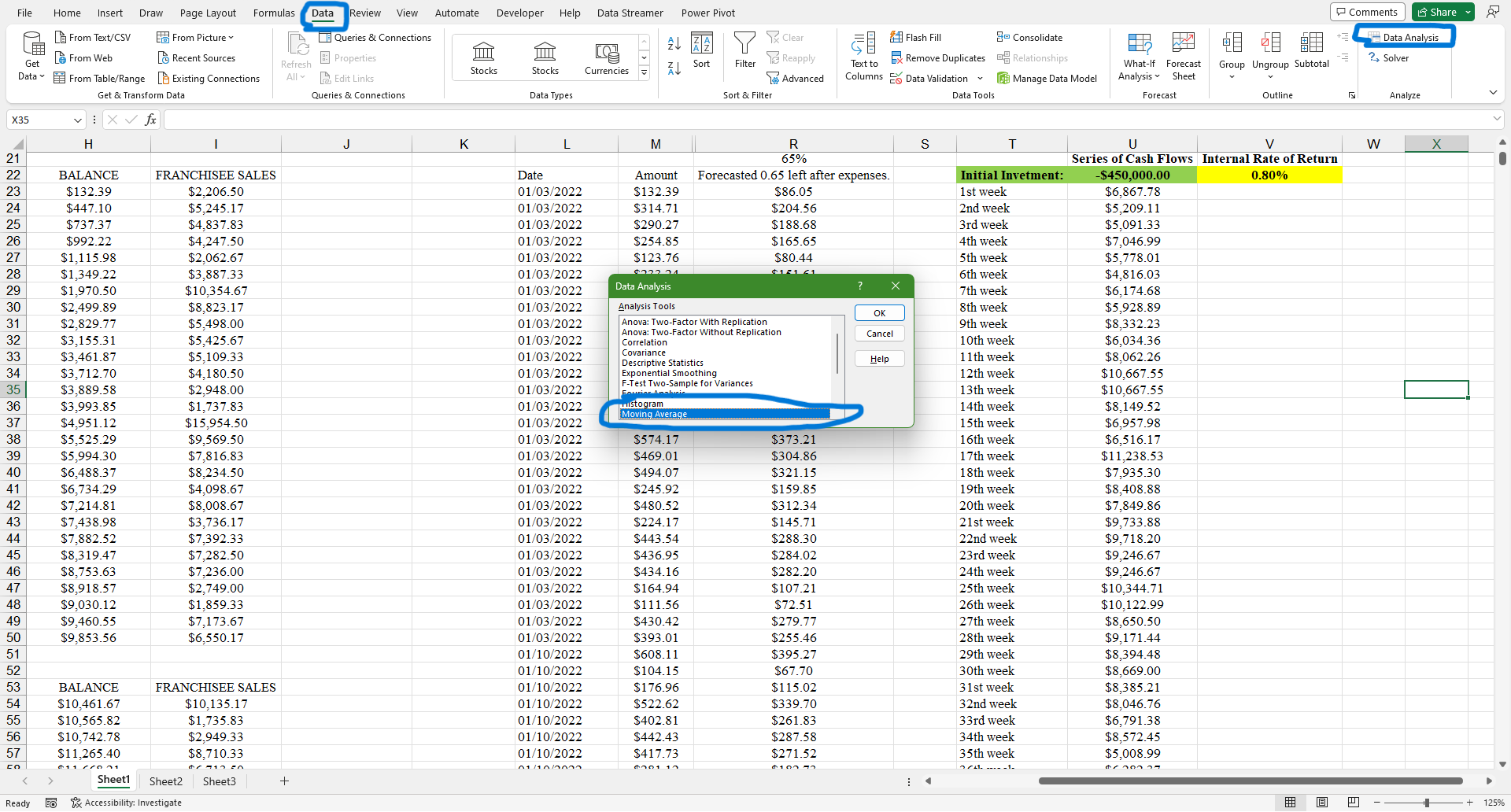
Task: Click the Sort A to Z icon
Action: click(x=674, y=43)
